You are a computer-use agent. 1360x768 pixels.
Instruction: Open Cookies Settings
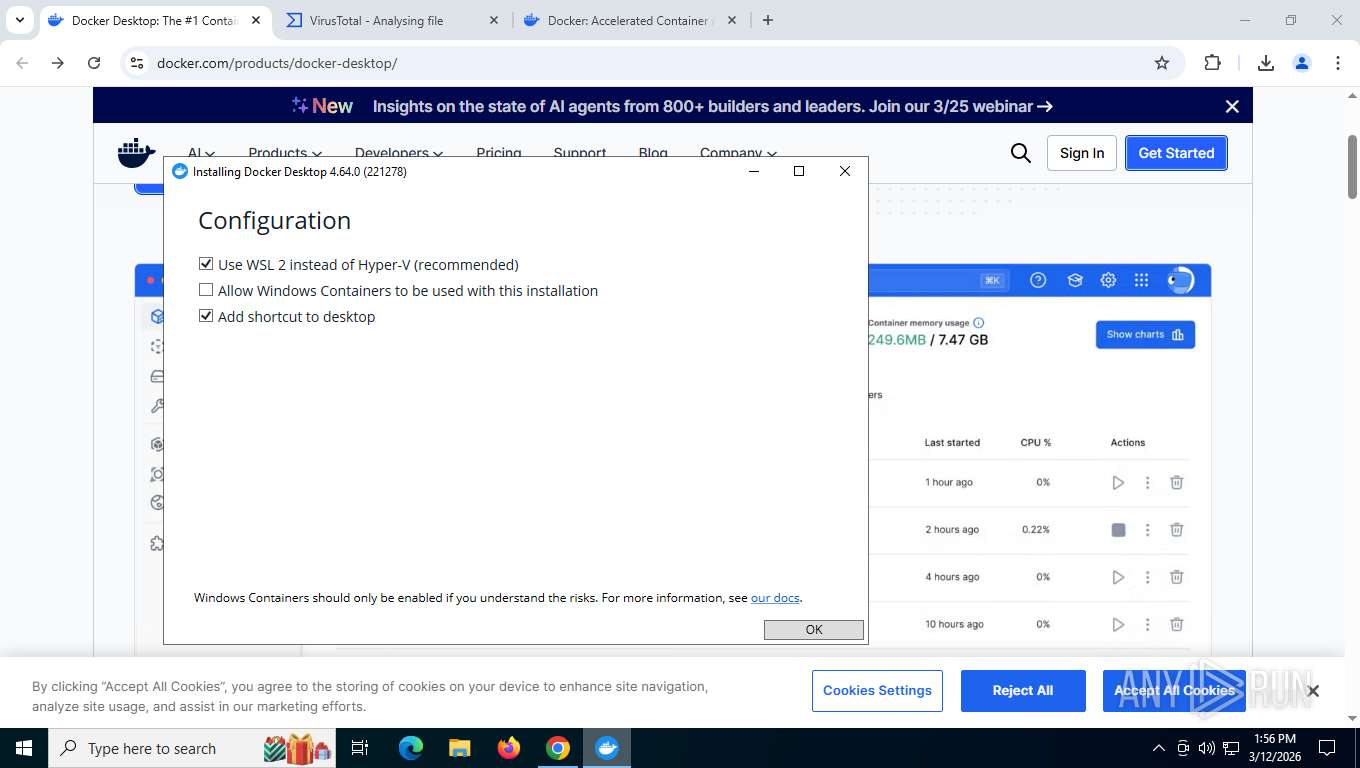tap(877, 691)
